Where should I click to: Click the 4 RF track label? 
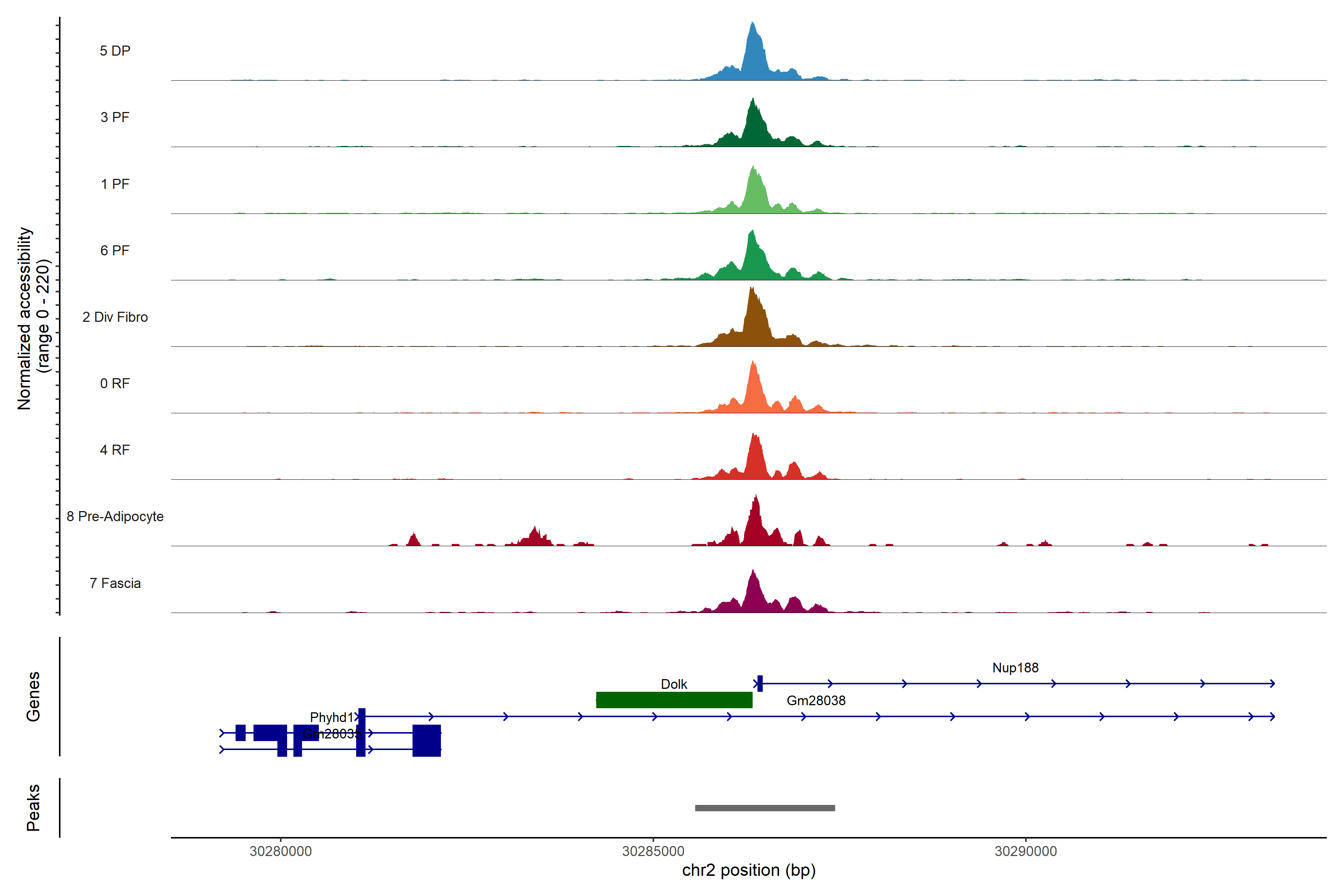115,450
